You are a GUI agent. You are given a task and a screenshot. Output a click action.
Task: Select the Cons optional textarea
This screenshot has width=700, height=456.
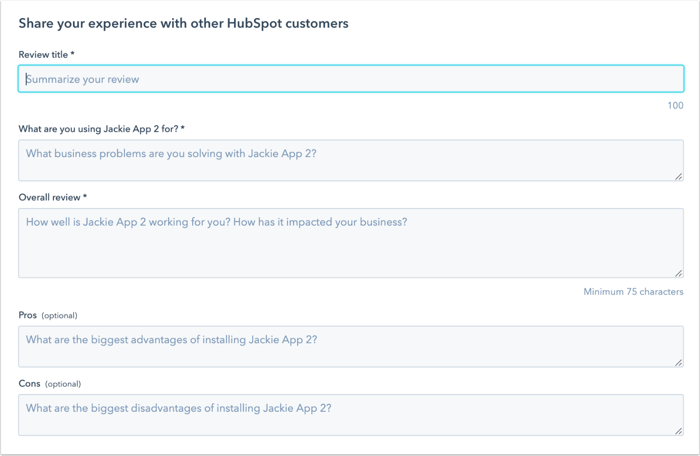point(351,415)
